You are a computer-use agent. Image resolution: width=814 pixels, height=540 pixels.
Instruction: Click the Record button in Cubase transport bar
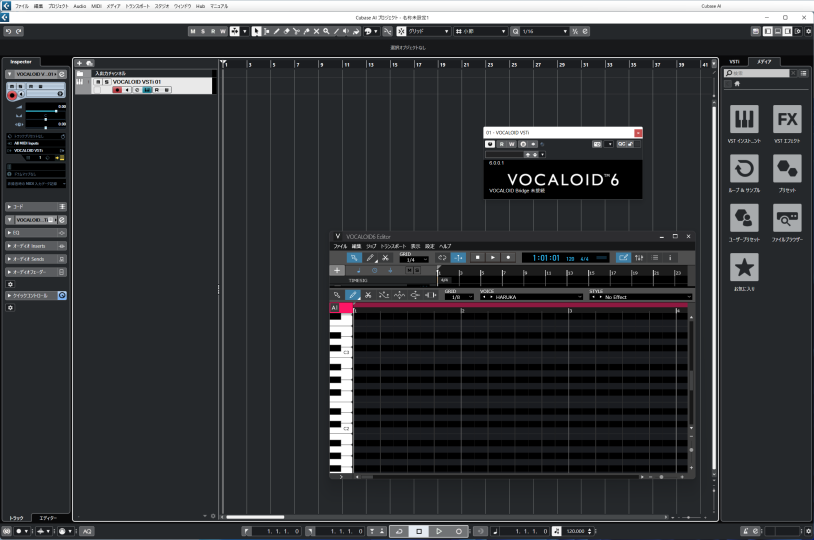point(458,531)
